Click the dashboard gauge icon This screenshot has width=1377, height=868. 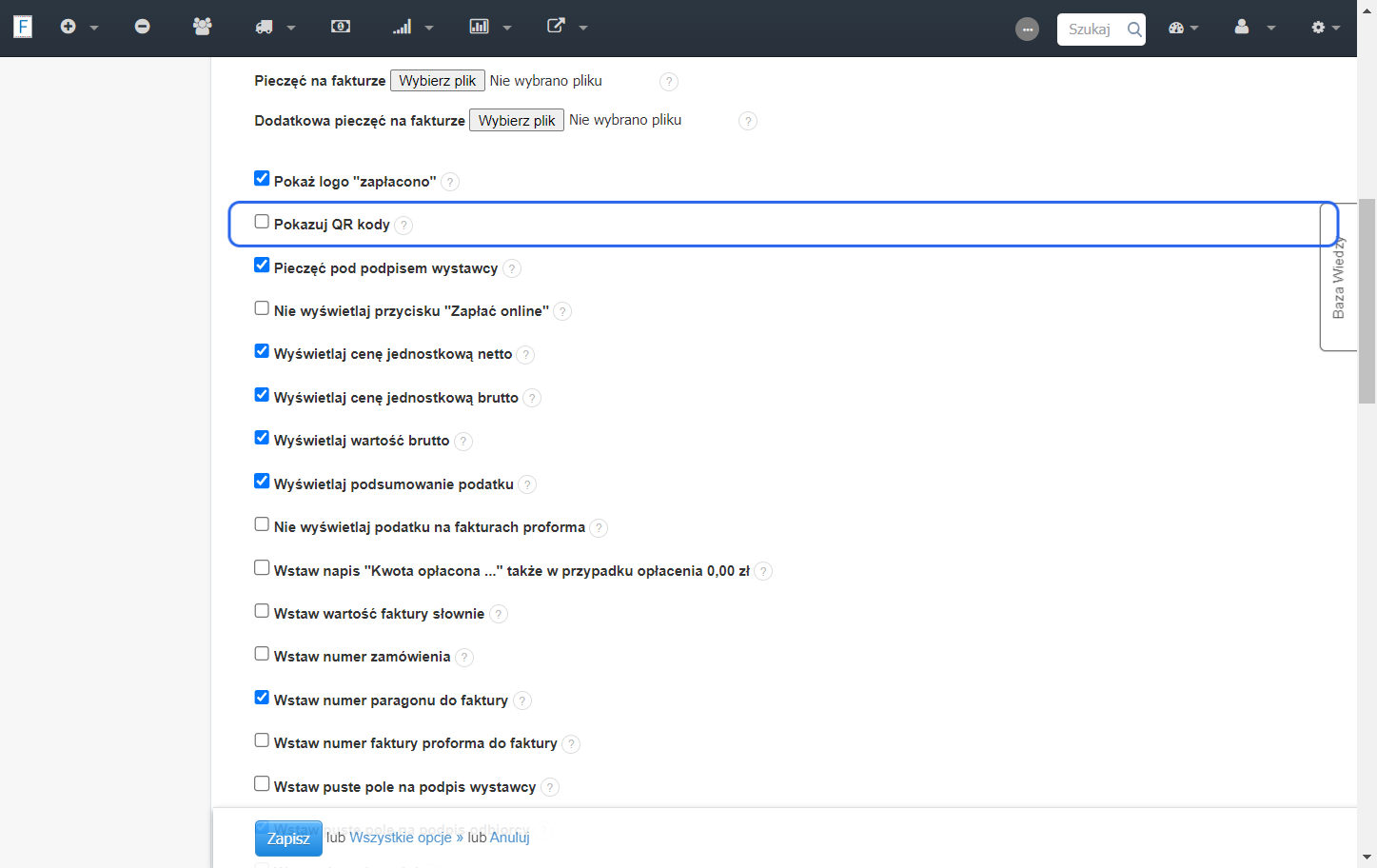tap(1176, 28)
